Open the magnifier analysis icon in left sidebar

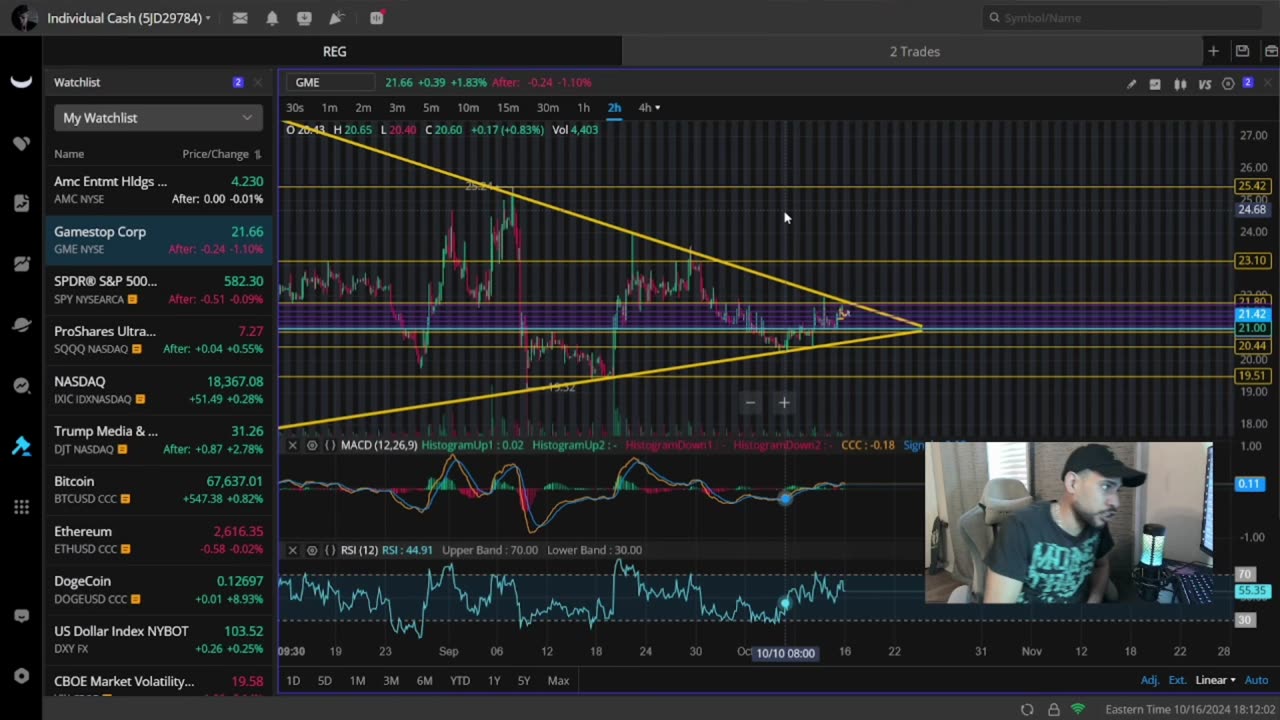pos(21,386)
